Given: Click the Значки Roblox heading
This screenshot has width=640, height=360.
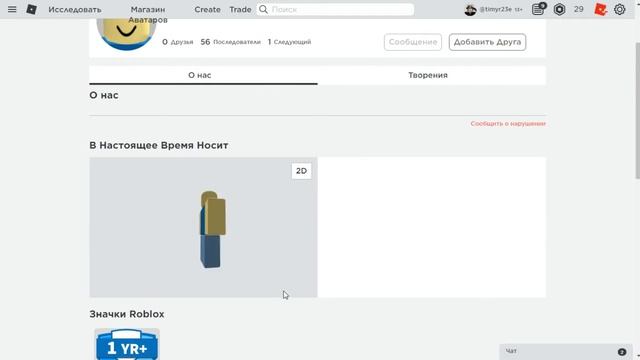Looking at the screenshot, I should (x=127, y=314).
